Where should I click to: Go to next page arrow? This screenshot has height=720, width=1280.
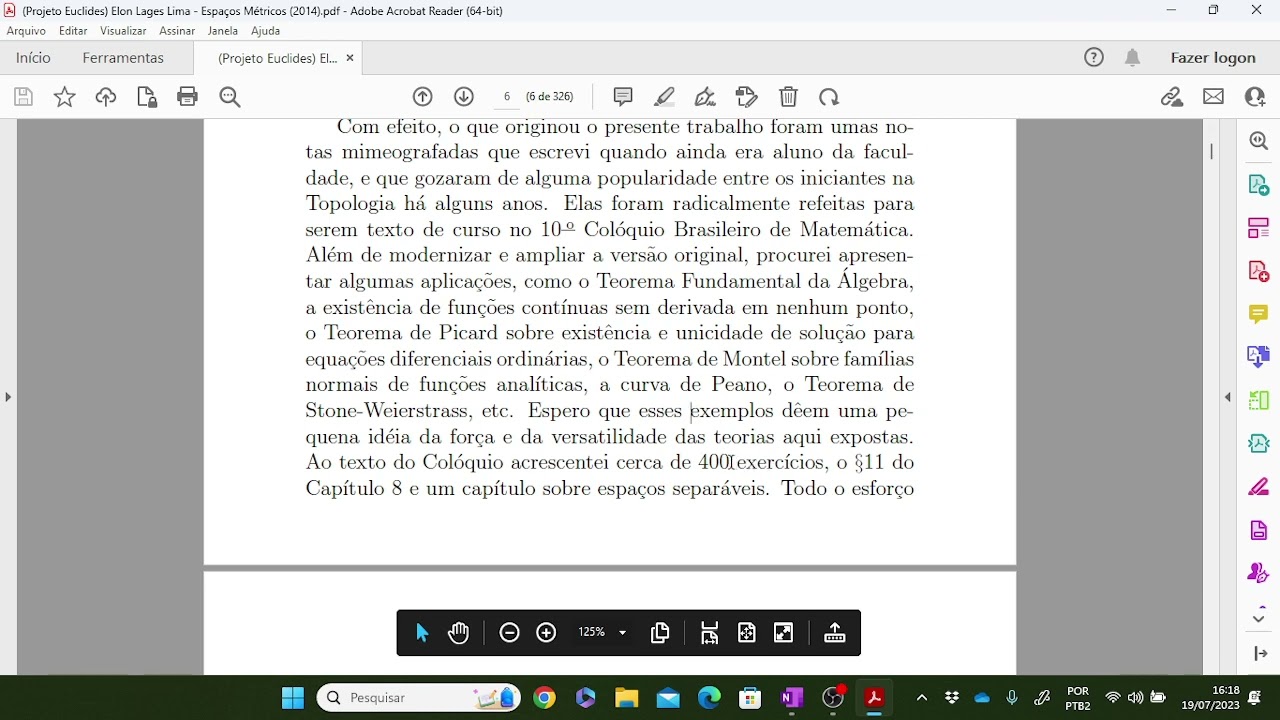pos(464,97)
